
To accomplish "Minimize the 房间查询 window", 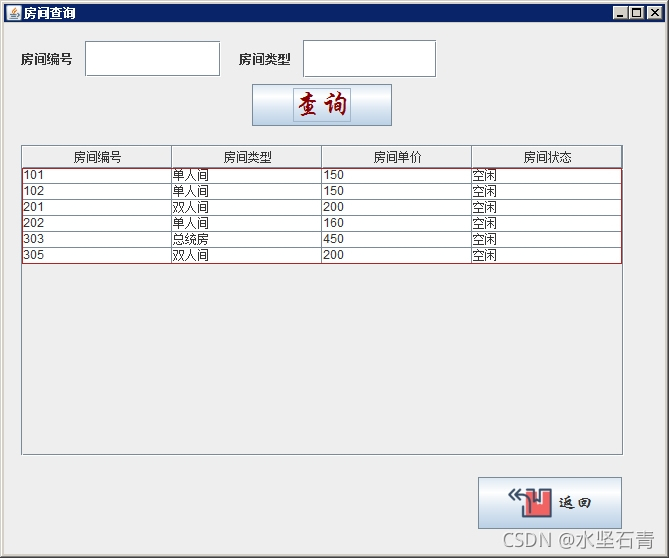I will (x=620, y=13).
